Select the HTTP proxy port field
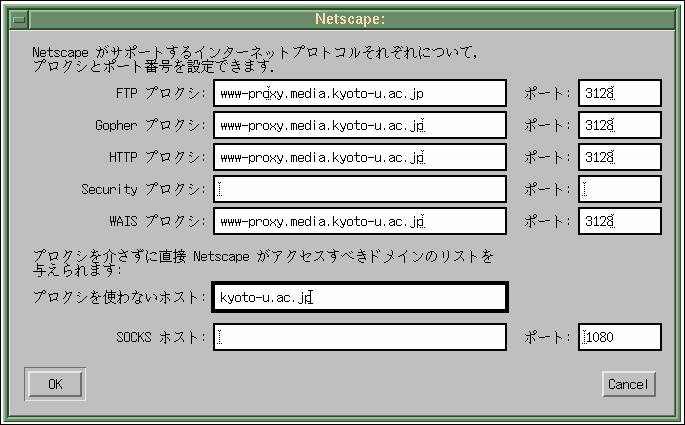685x425 pixels. (x=619, y=157)
